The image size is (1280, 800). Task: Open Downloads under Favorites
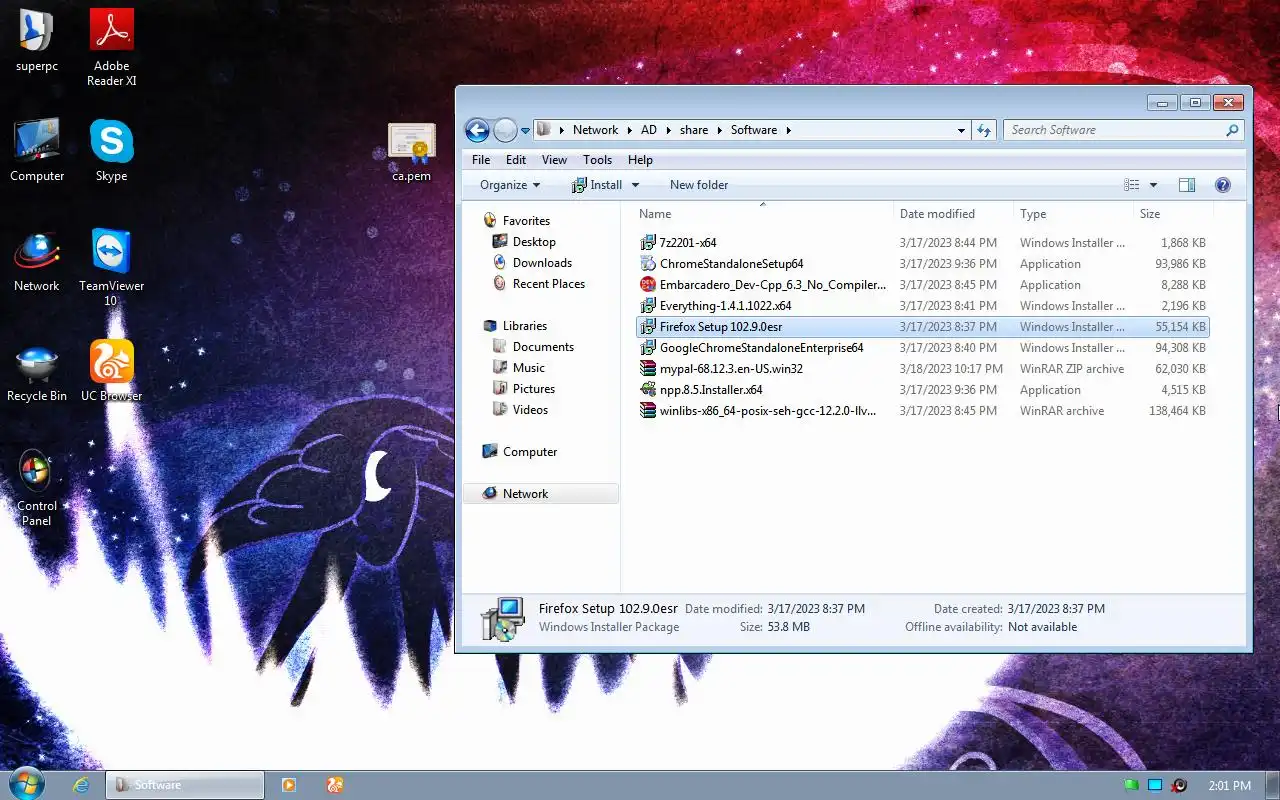click(542, 263)
